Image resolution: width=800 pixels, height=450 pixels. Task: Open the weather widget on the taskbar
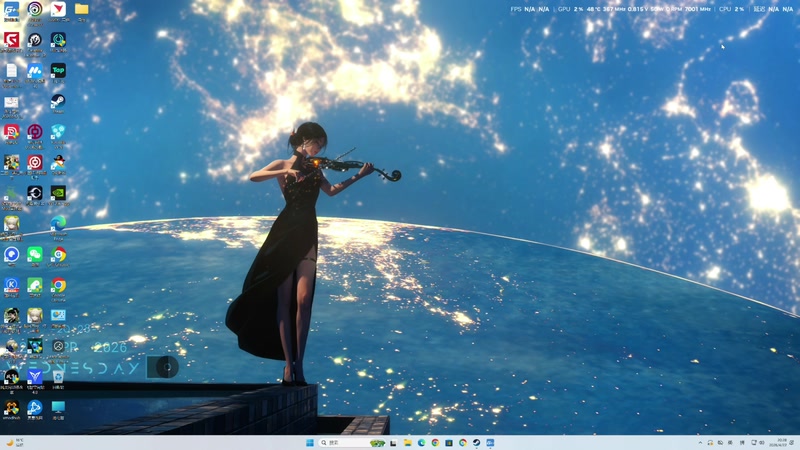(x=14, y=442)
